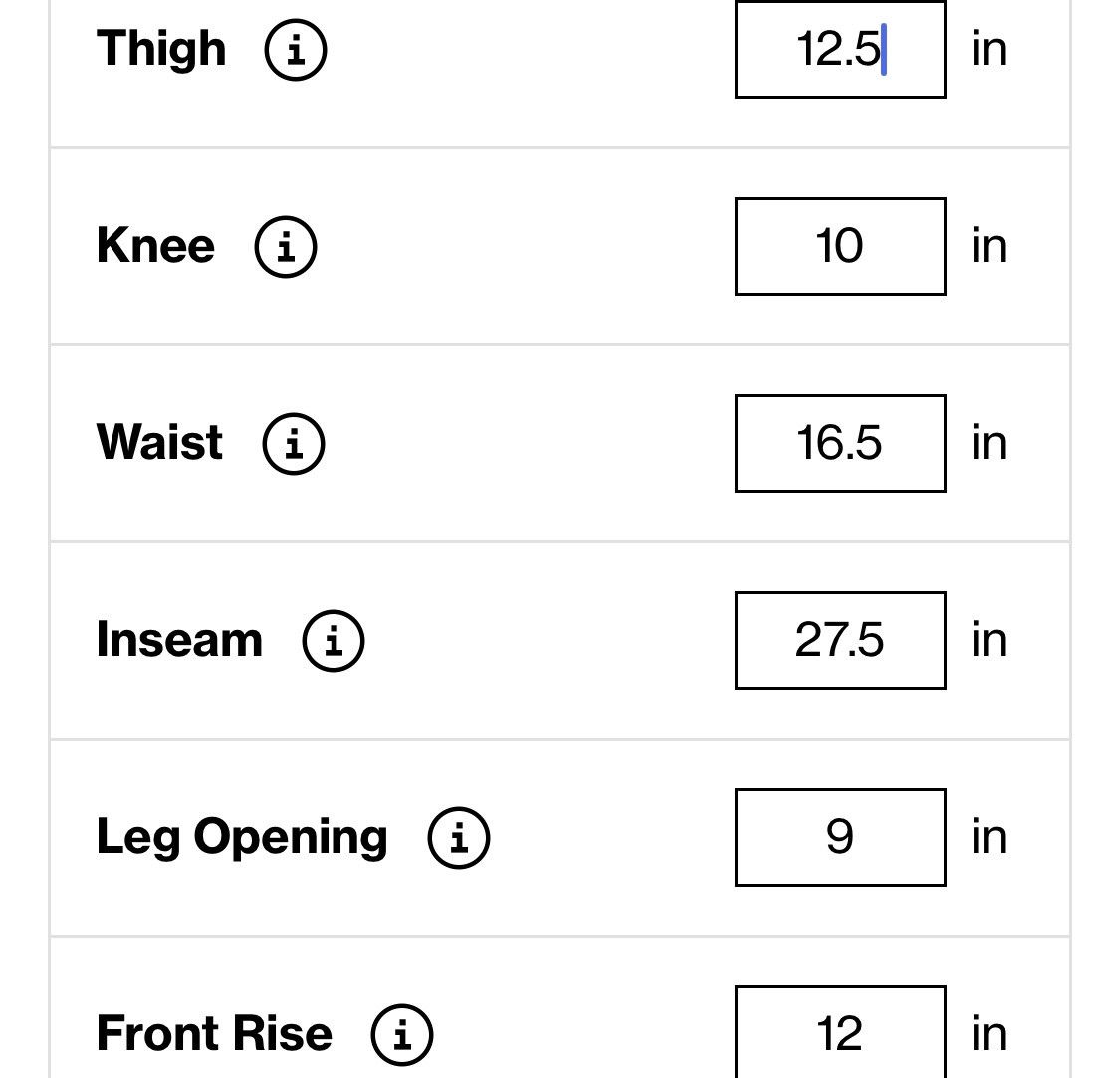Click the Waist label text
This screenshot has height=1078, width=1120.
click(159, 442)
